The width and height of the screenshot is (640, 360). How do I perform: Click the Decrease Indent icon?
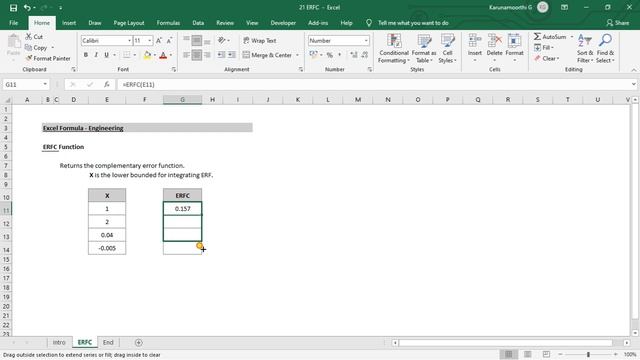click(221, 55)
